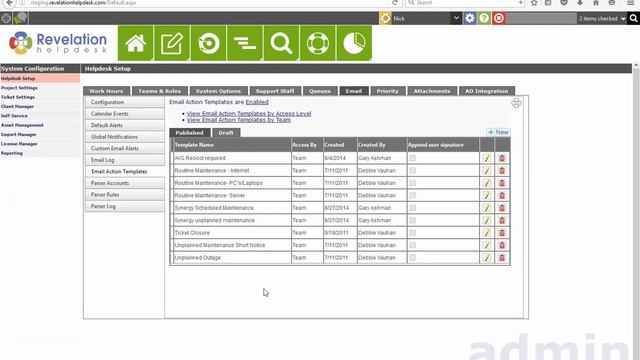Delete the Unplanned Outage template
Screen dimensions: 640x360
coord(502,258)
